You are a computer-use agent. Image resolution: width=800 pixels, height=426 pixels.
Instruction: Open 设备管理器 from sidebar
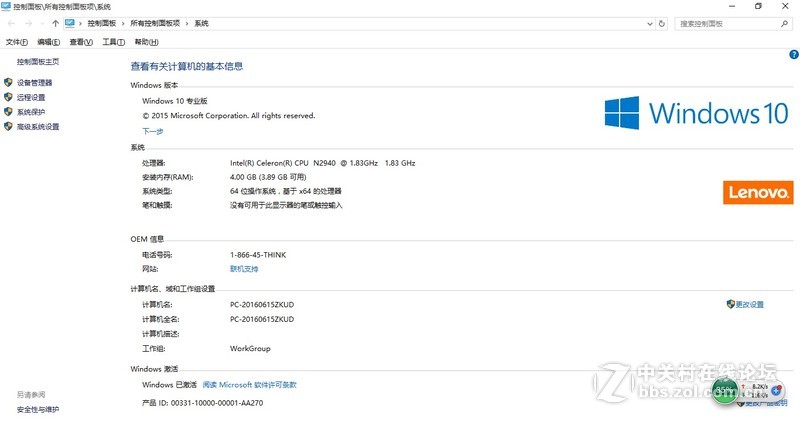point(34,83)
